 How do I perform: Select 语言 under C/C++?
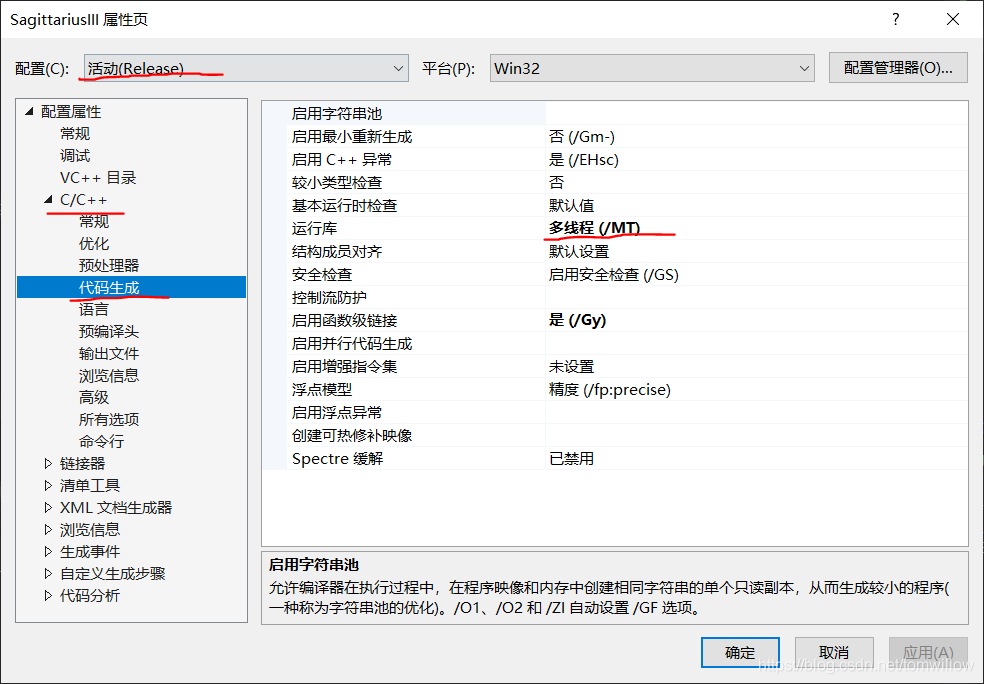coord(94,309)
